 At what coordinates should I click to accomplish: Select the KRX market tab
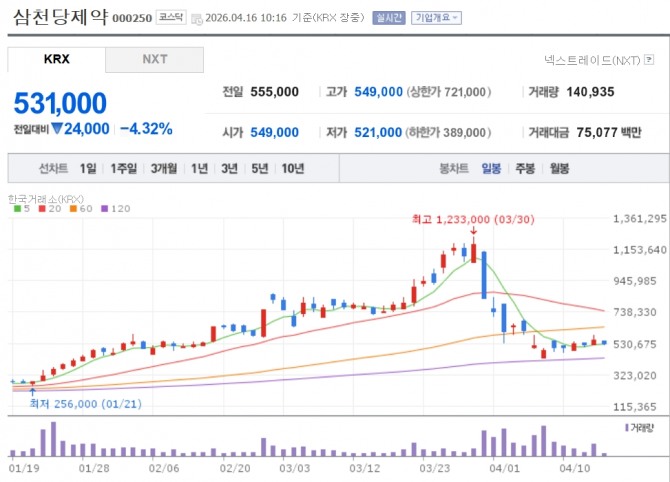(x=56, y=59)
